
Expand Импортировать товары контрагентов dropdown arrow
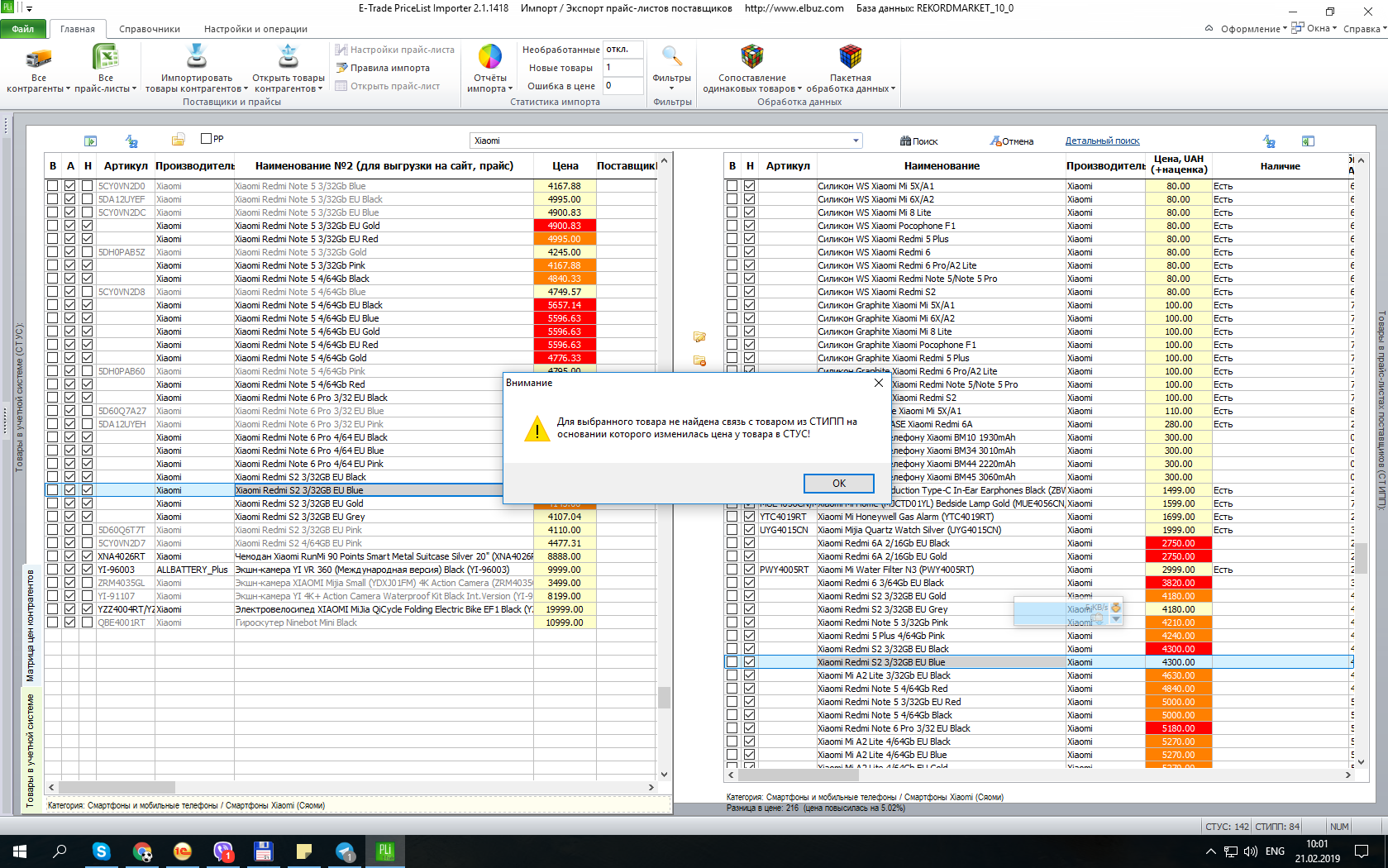(x=246, y=88)
